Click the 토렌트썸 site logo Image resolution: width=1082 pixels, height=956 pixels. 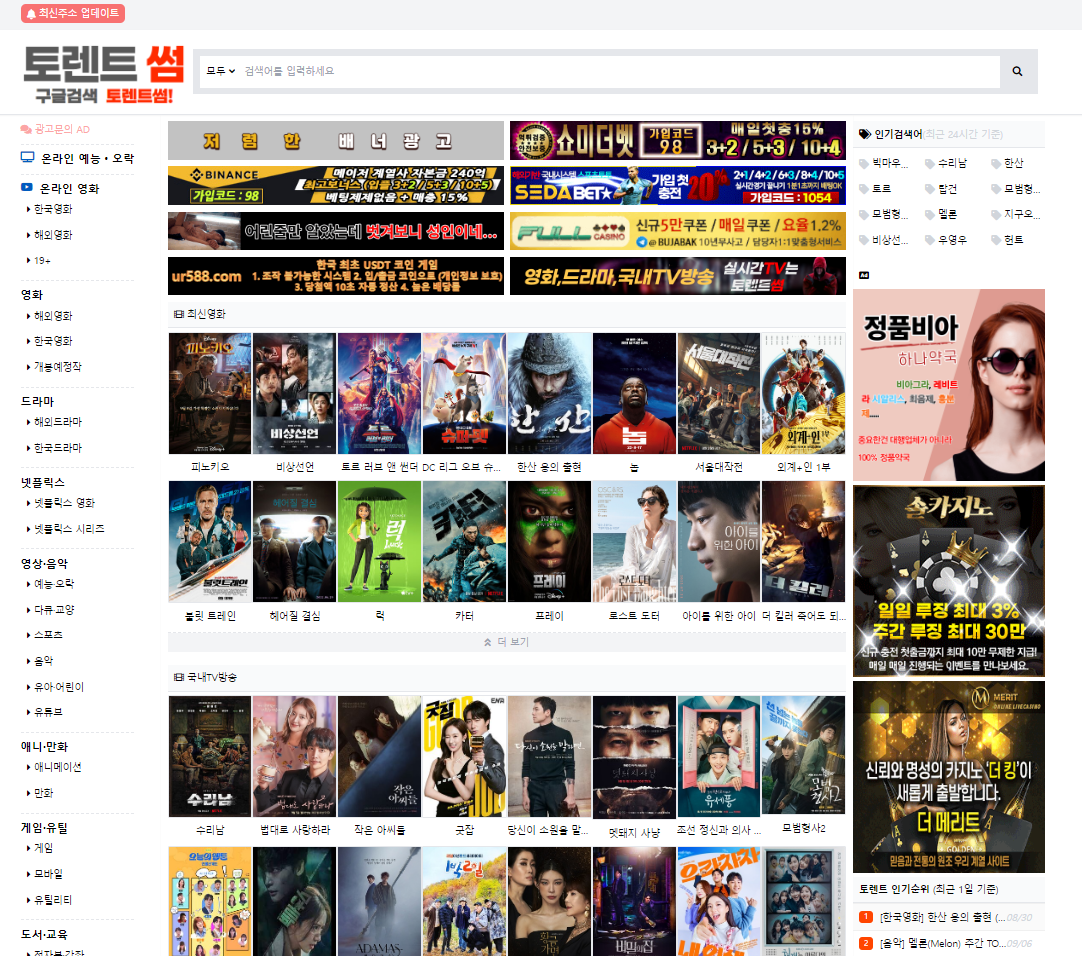tap(104, 76)
